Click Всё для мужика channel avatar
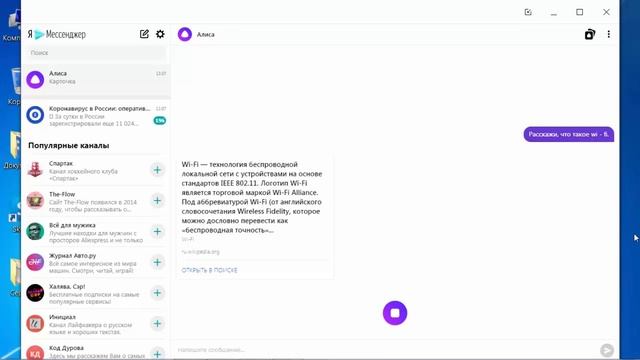The width and height of the screenshot is (640, 360). pyautogui.click(x=35, y=231)
